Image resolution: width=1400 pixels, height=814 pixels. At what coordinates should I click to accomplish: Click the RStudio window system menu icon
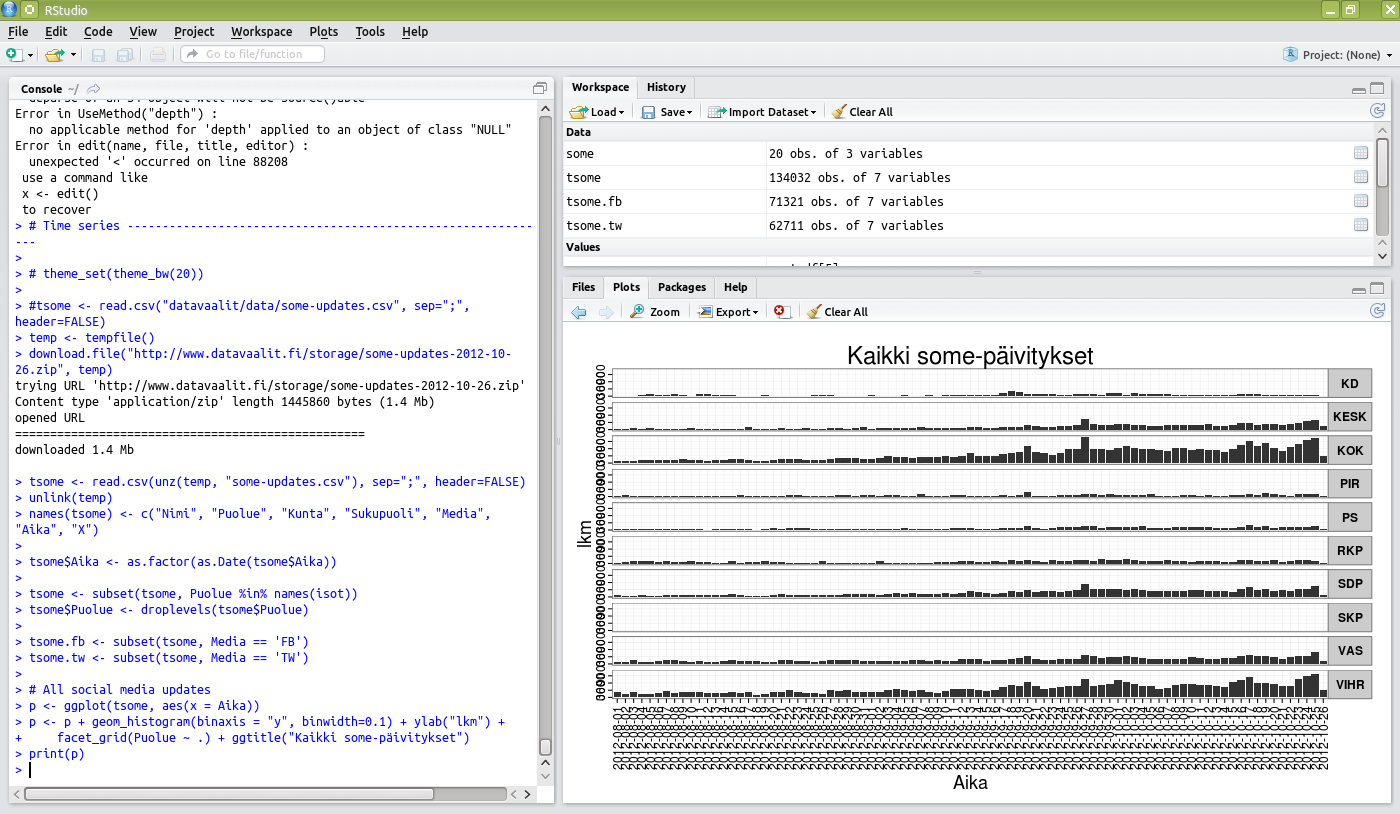click(x=10, y=9)
